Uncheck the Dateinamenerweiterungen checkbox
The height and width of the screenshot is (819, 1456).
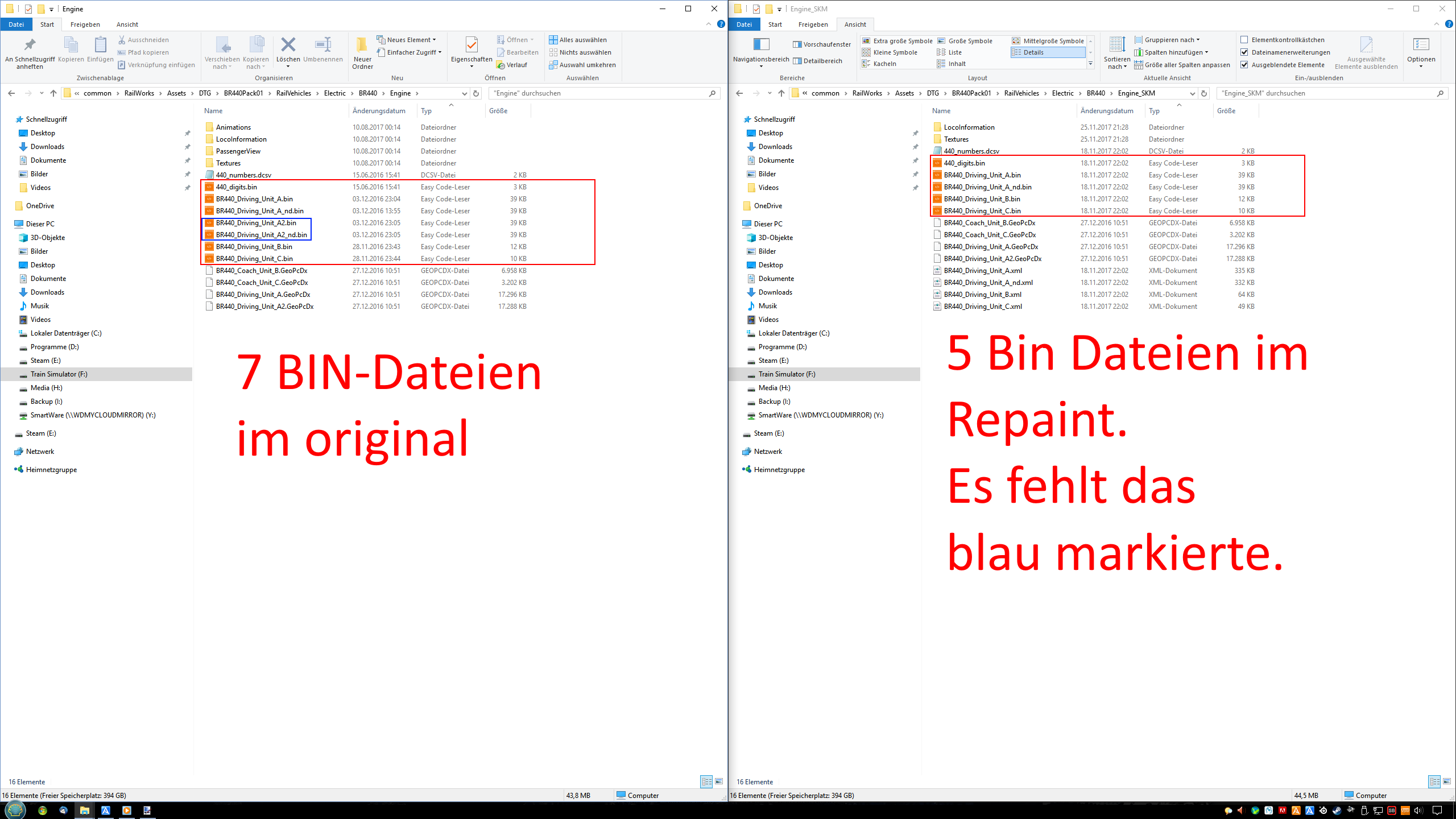point(1244,52)
